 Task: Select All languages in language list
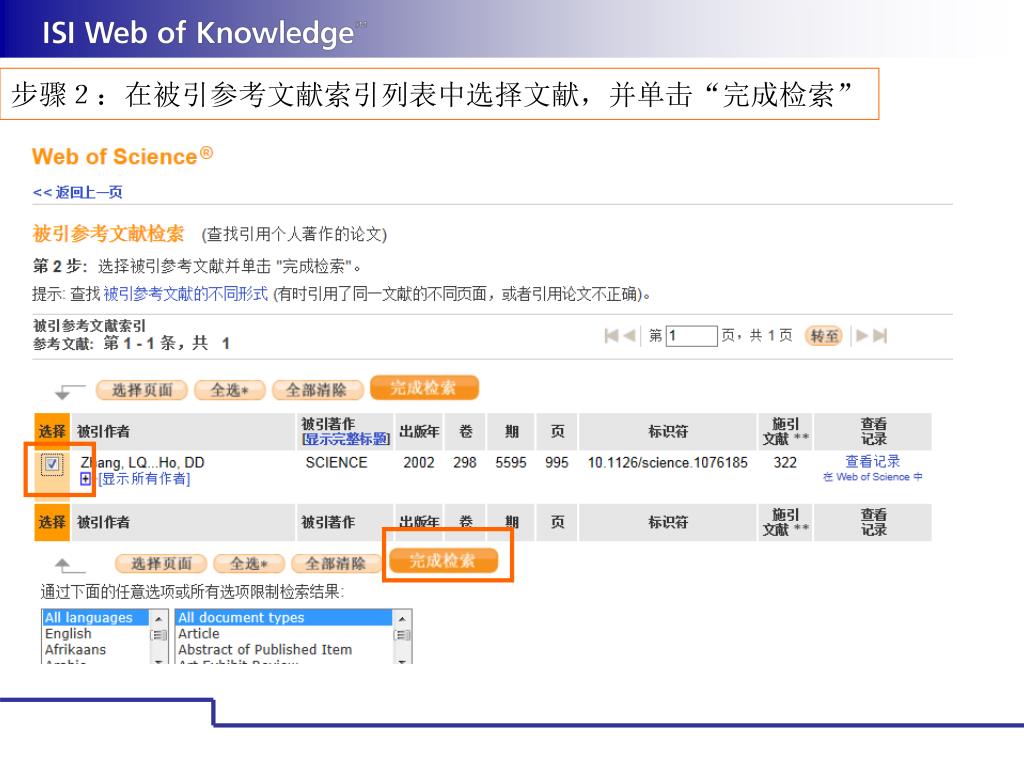point(95,617)
